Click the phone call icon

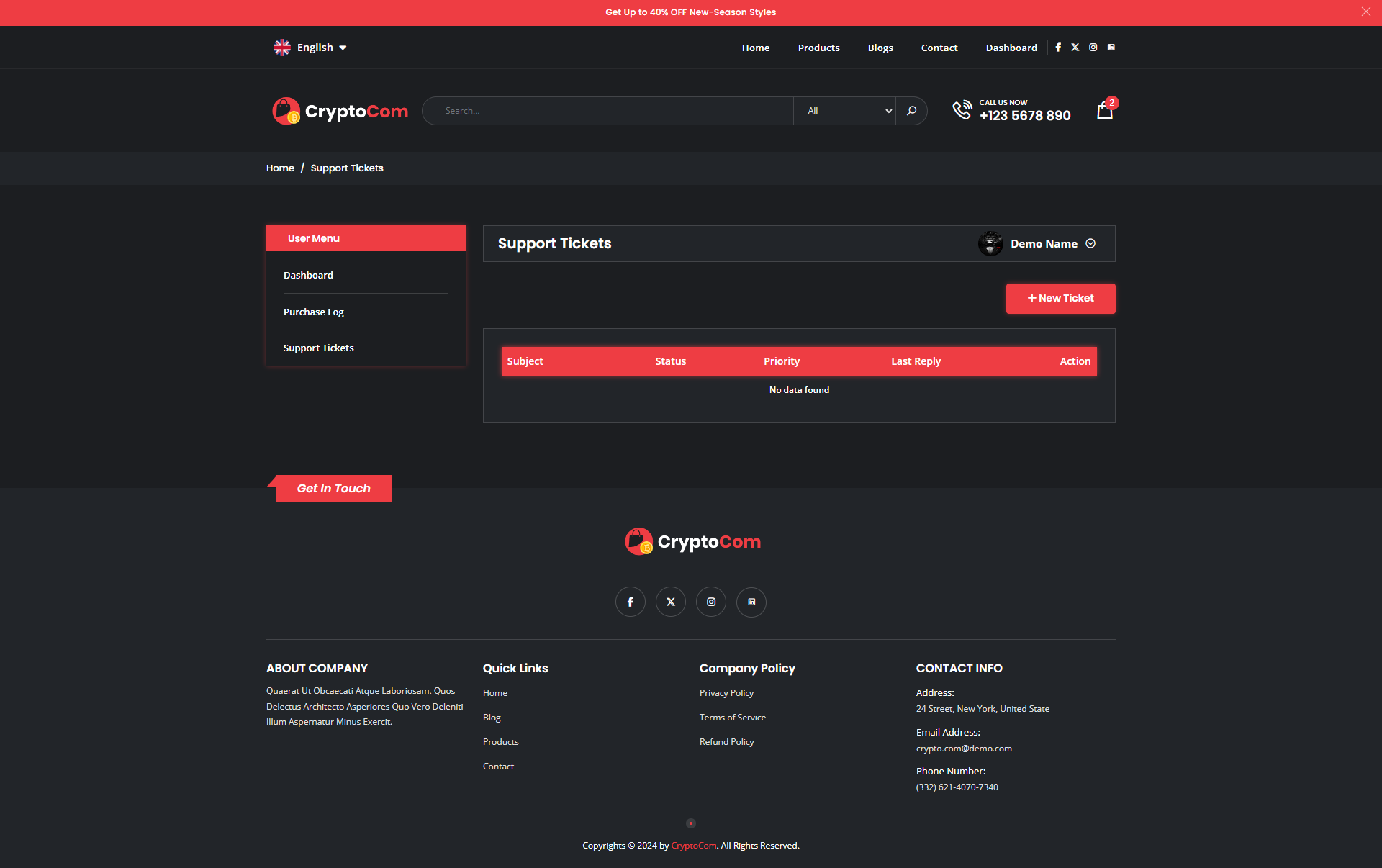tap(962, 110)
